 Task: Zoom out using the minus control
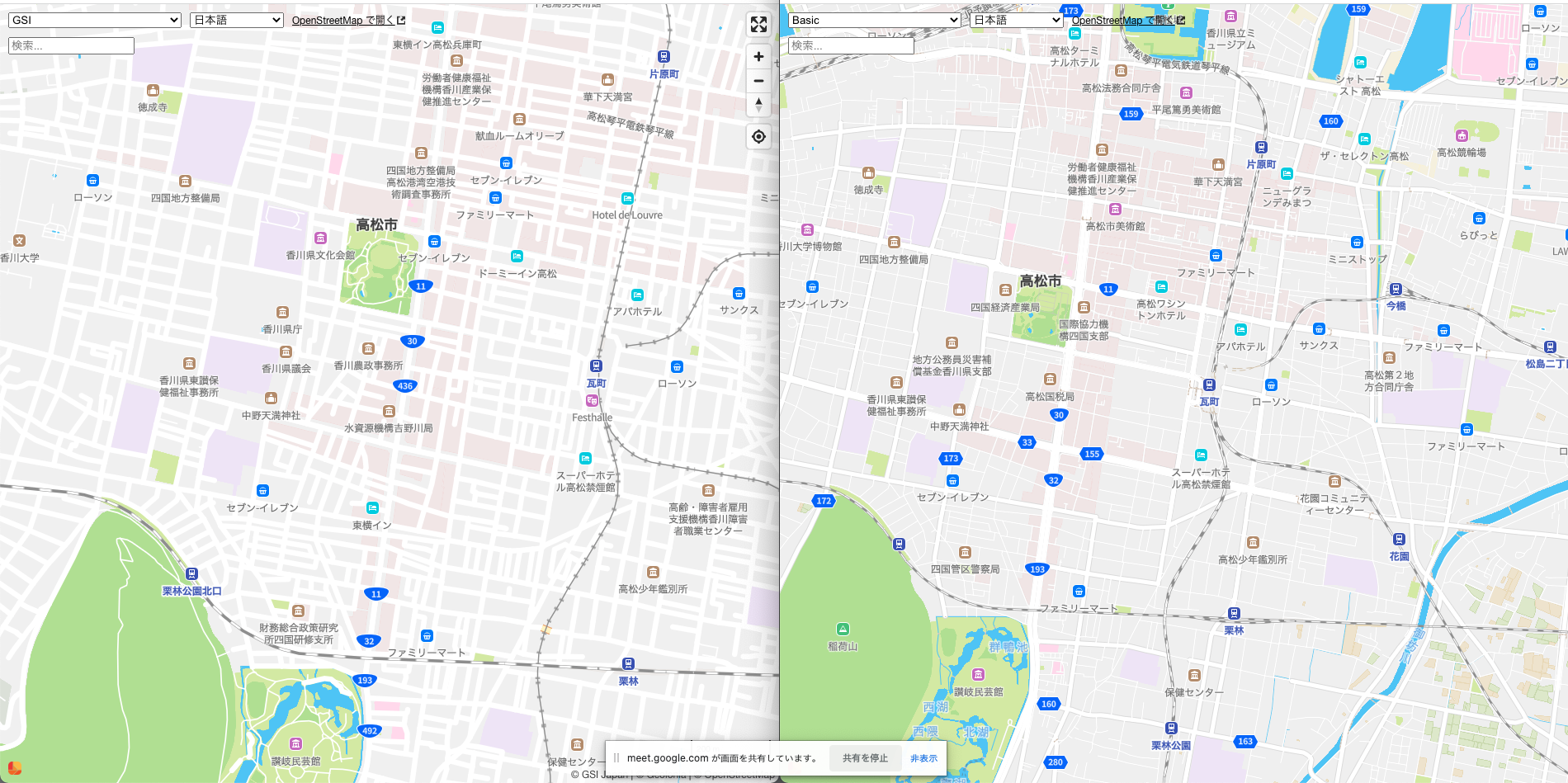[758, 80]
